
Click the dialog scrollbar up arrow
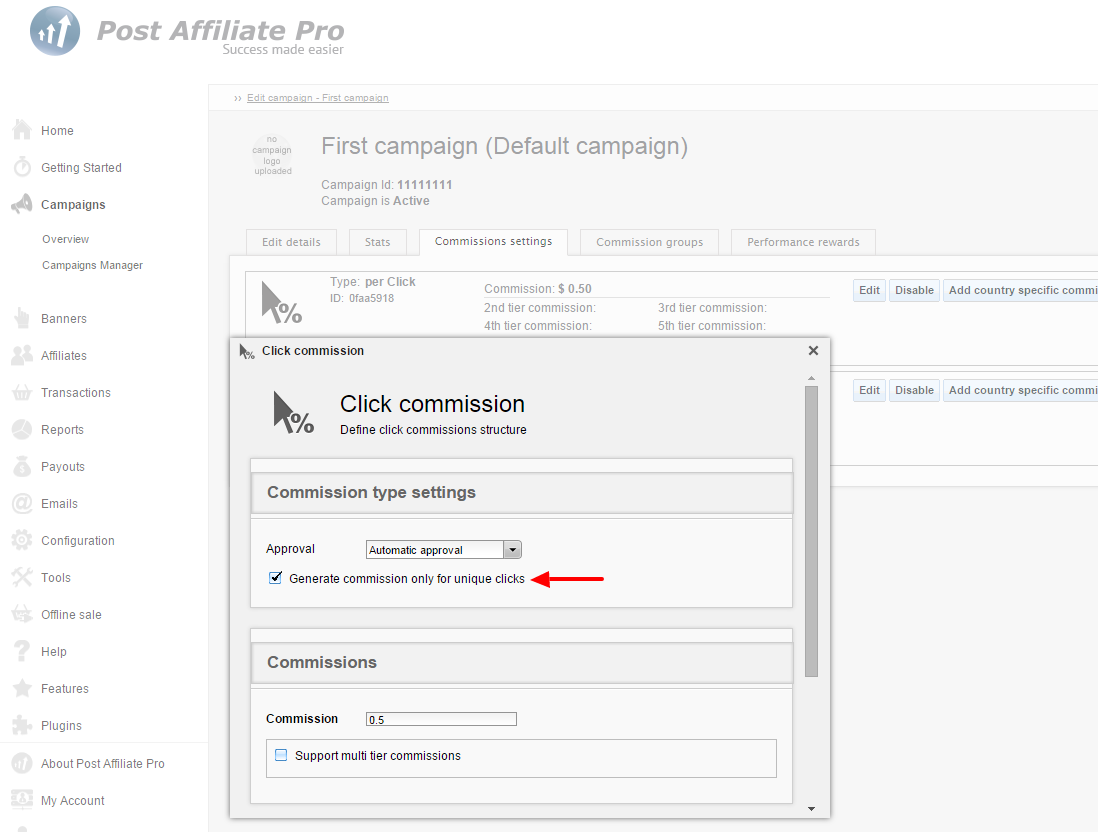(x=812, y=378)
